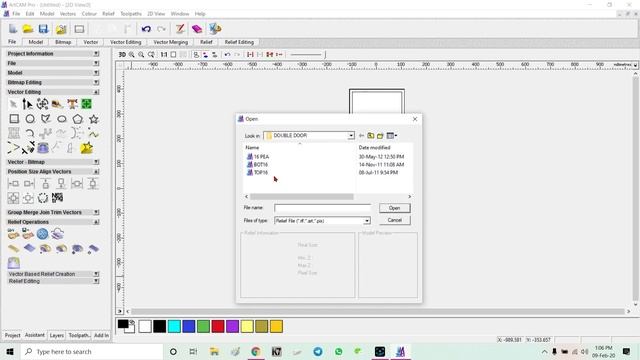Open the Relief menu
Image resolution: width=640 pixels, height=360 pixels.
point(108,13)
